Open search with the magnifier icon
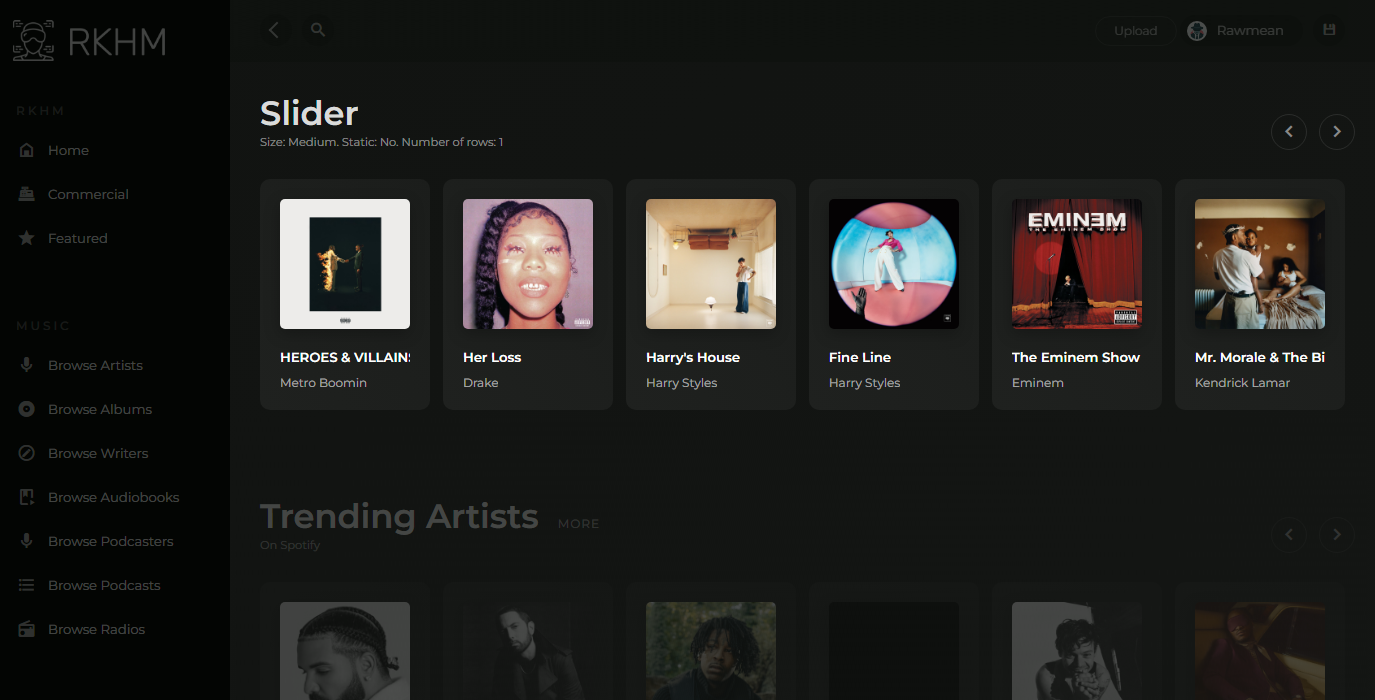 pyautogui.click(x=318, y=30)
